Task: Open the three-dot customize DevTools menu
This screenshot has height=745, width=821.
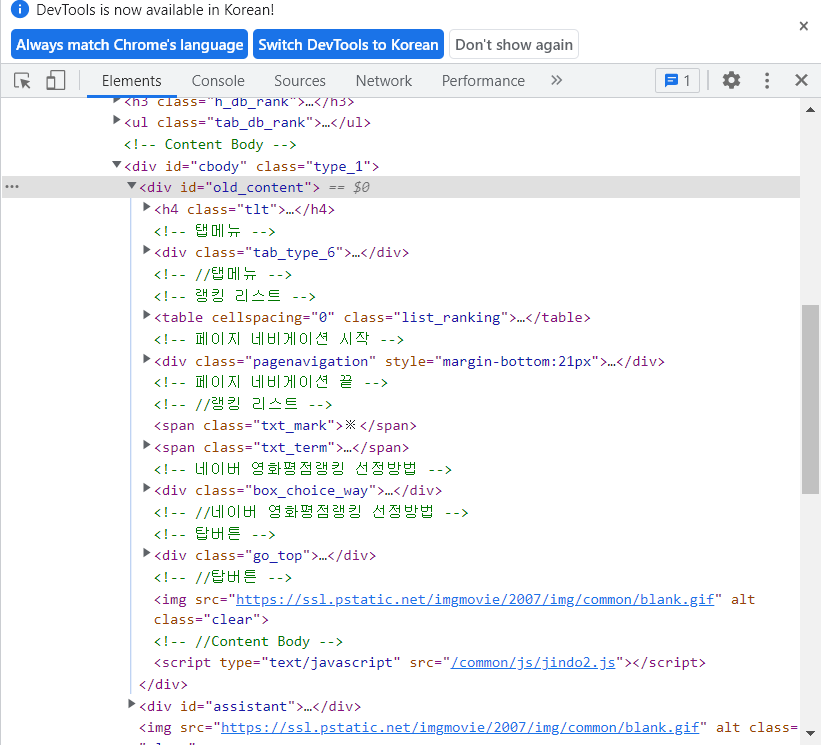Action: [767, 80]
